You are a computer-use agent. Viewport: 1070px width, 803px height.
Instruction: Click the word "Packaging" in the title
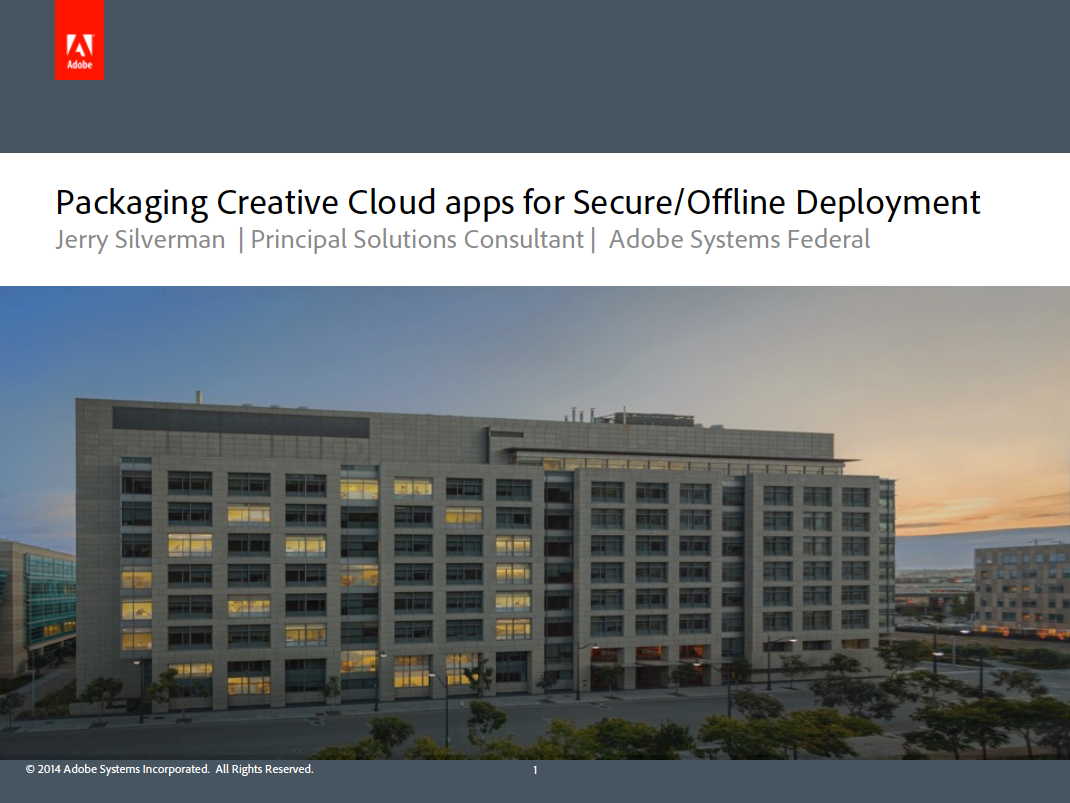pos(132,203)
